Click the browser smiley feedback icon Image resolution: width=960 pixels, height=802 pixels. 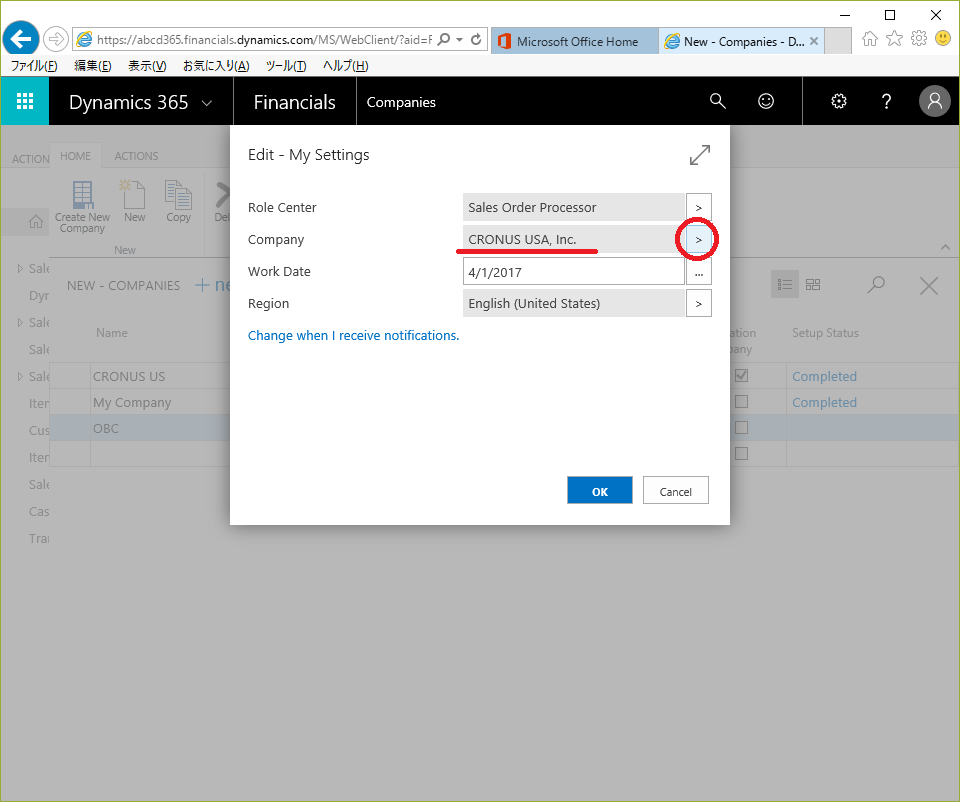tap(943, 39)
